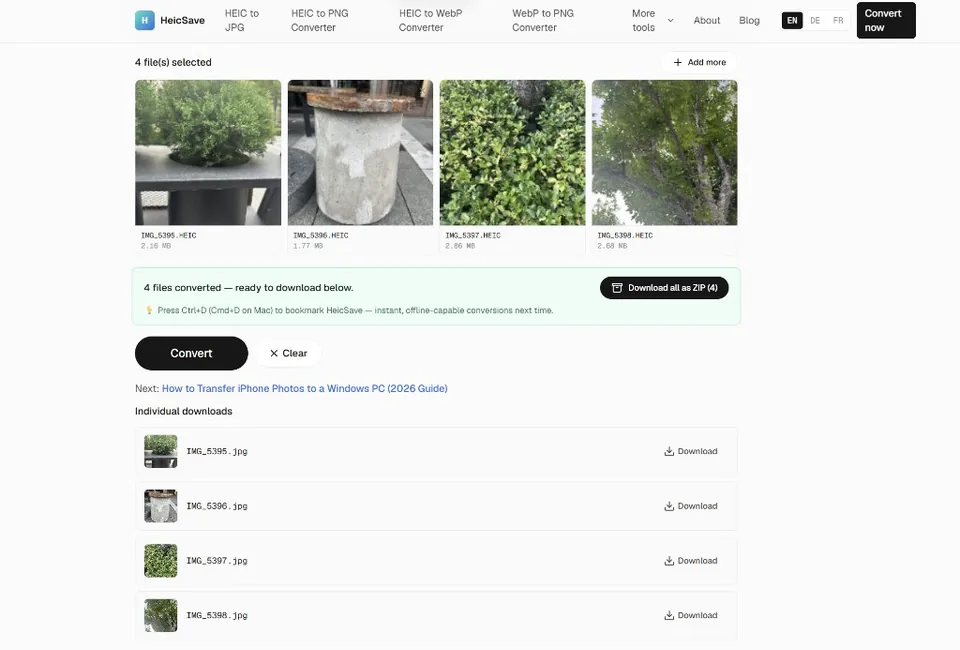This screenshot has height=650, width=960.
Task: Click the plus icon in Add more
Action: (677, 62)
